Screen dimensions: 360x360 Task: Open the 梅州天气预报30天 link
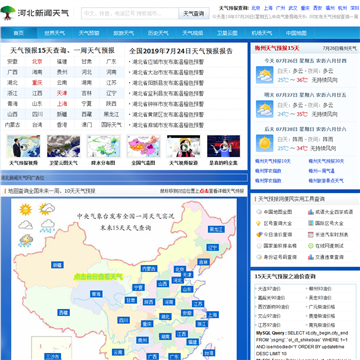point(326,161)
